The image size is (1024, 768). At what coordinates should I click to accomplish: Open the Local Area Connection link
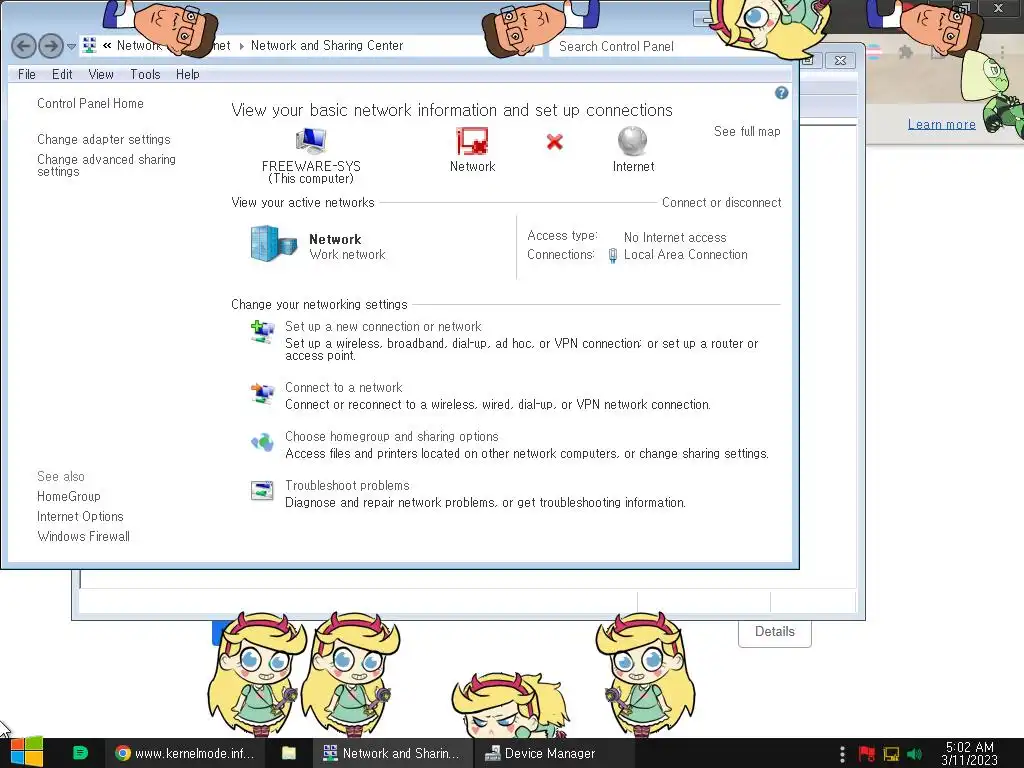[686, 255]
